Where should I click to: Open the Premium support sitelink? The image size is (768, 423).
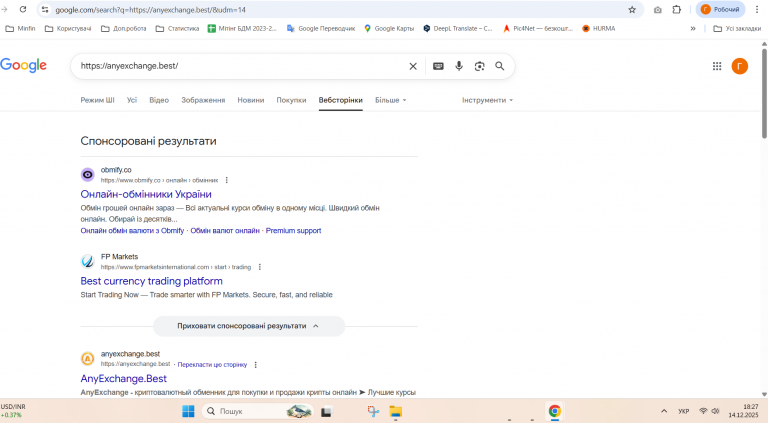coord(293,231)
